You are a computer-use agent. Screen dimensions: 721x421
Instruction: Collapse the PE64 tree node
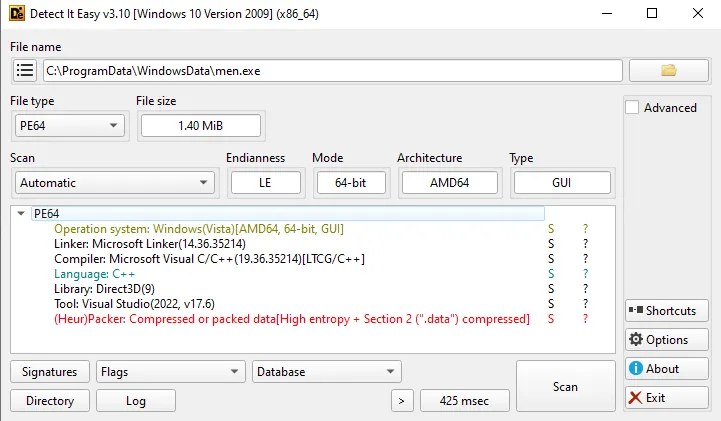[21, 213]
